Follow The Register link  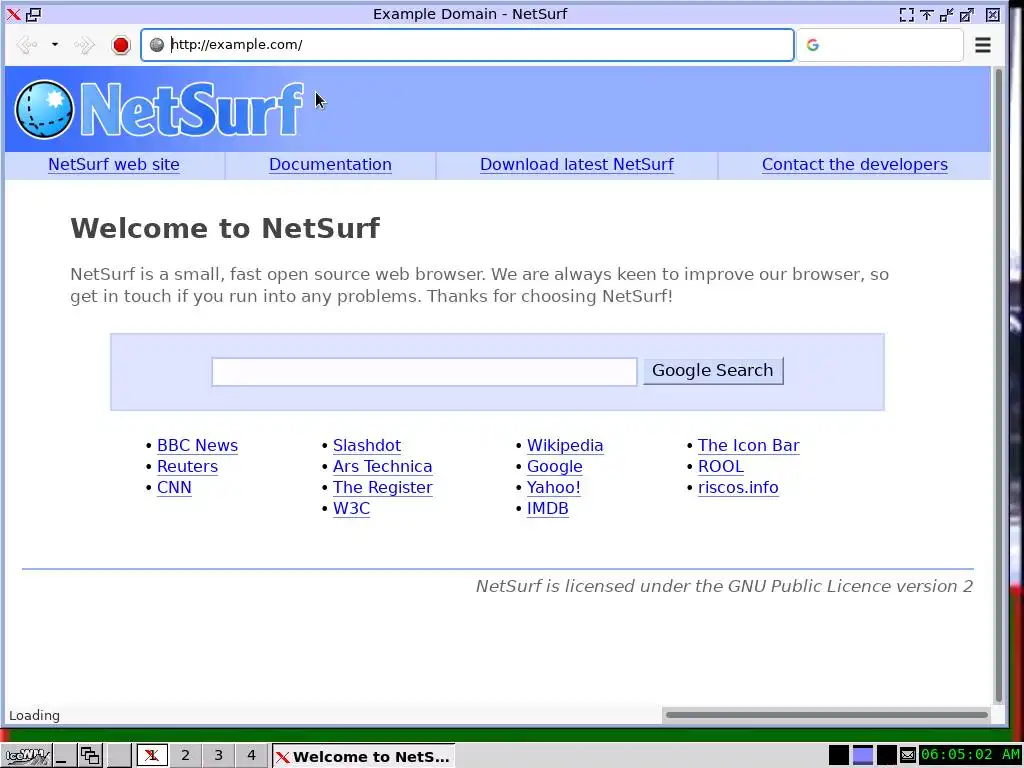pos(383,487)
